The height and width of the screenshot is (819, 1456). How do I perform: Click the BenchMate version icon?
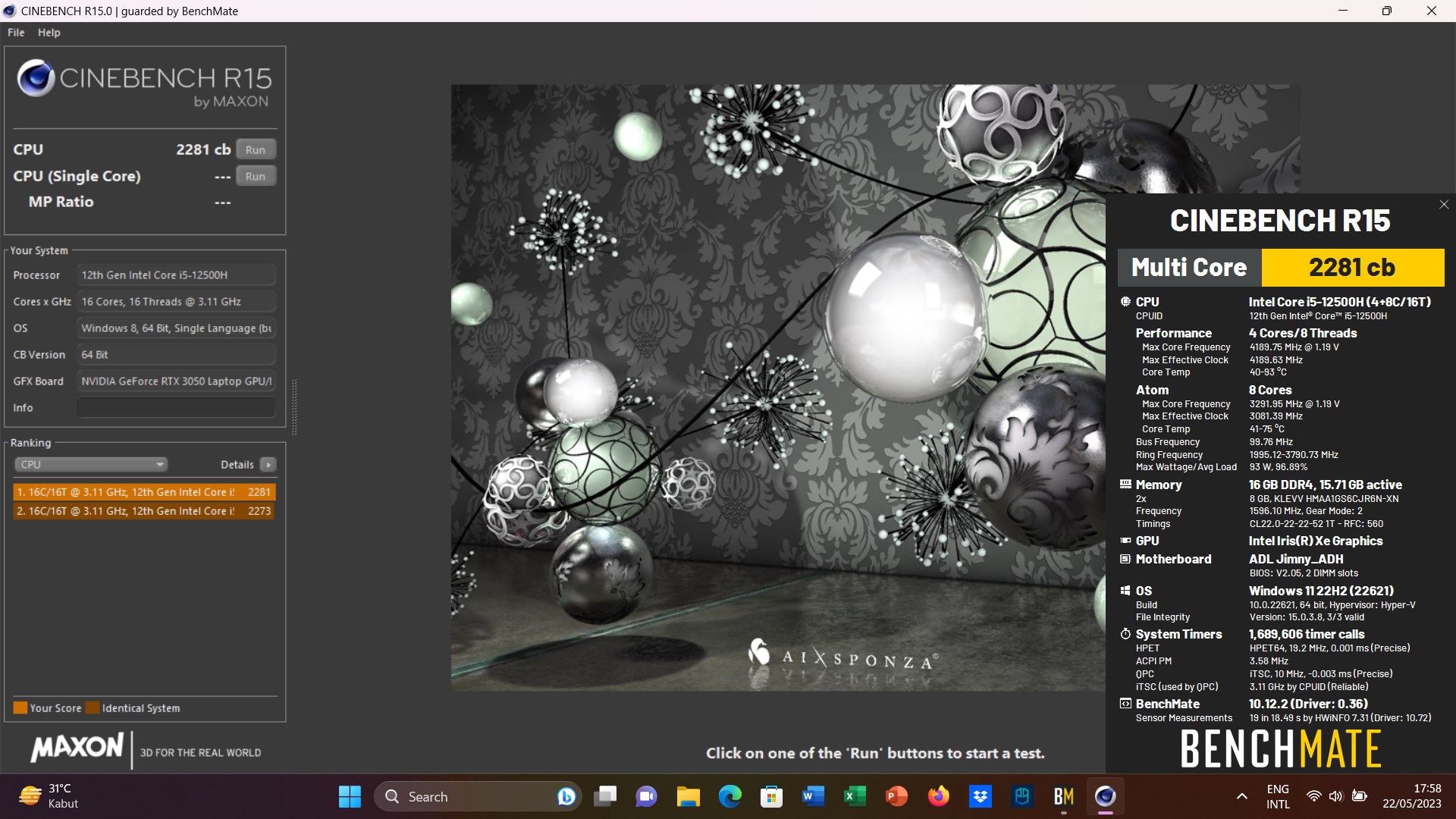pos(1125,704)
